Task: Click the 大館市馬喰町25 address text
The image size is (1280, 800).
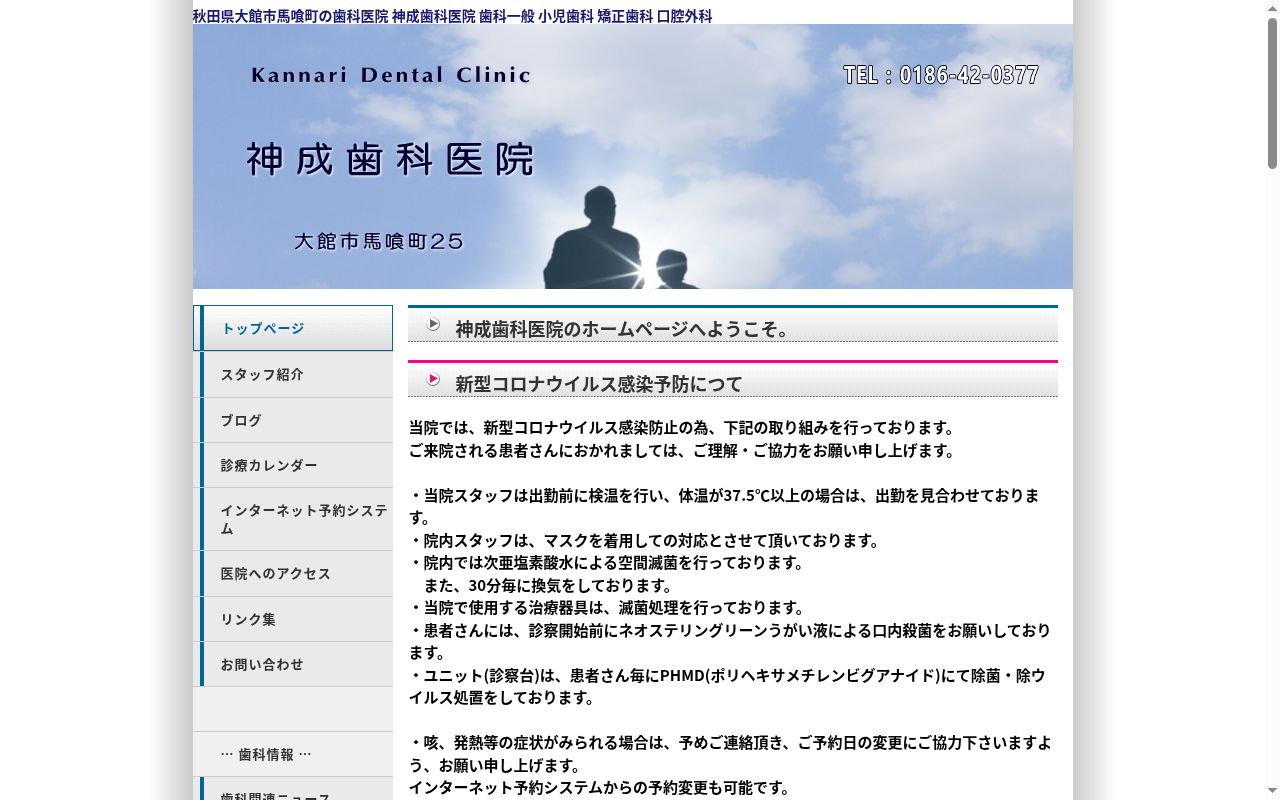Action: pyautogui.click(x=379, y=241)
